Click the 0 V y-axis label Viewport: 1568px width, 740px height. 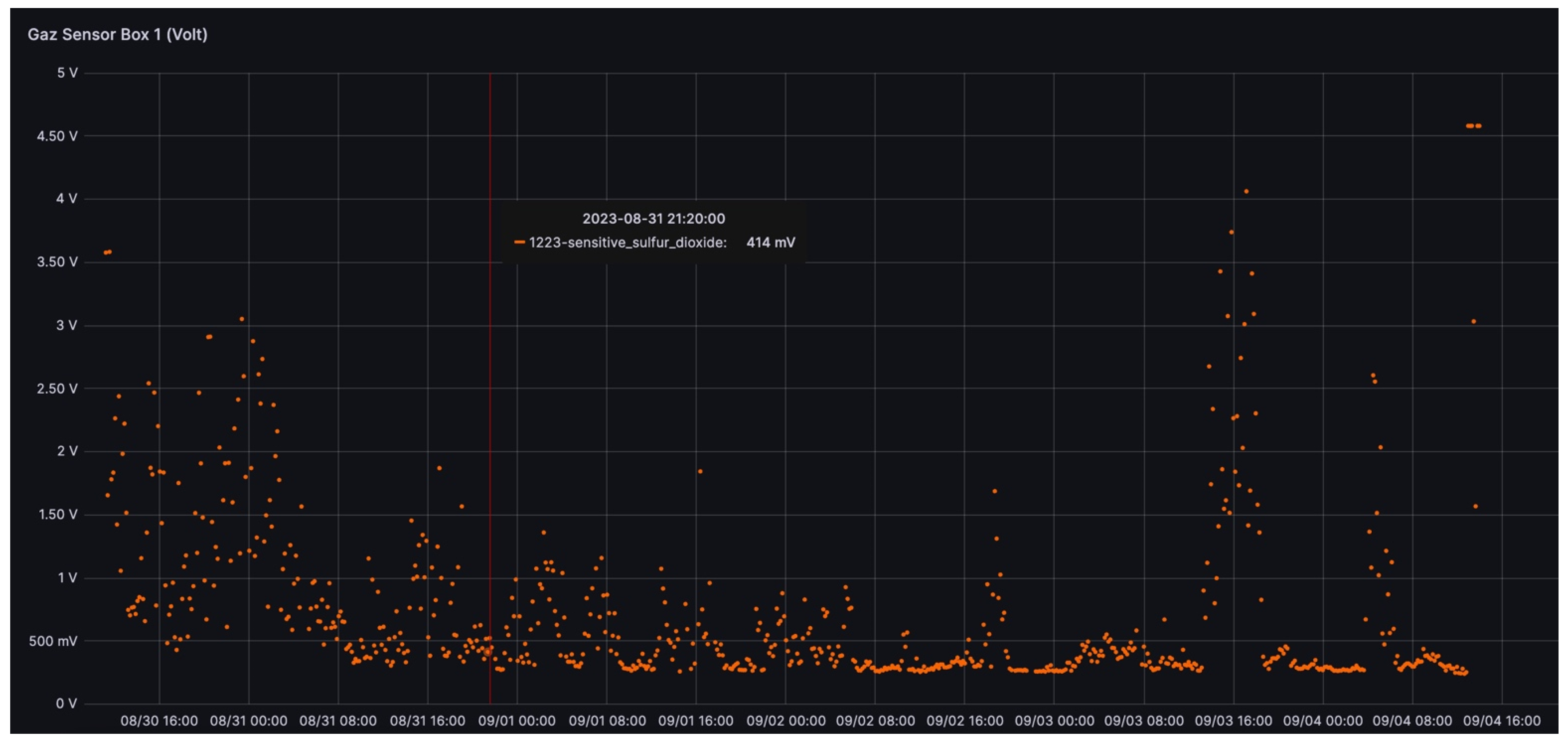coord(66,704)
